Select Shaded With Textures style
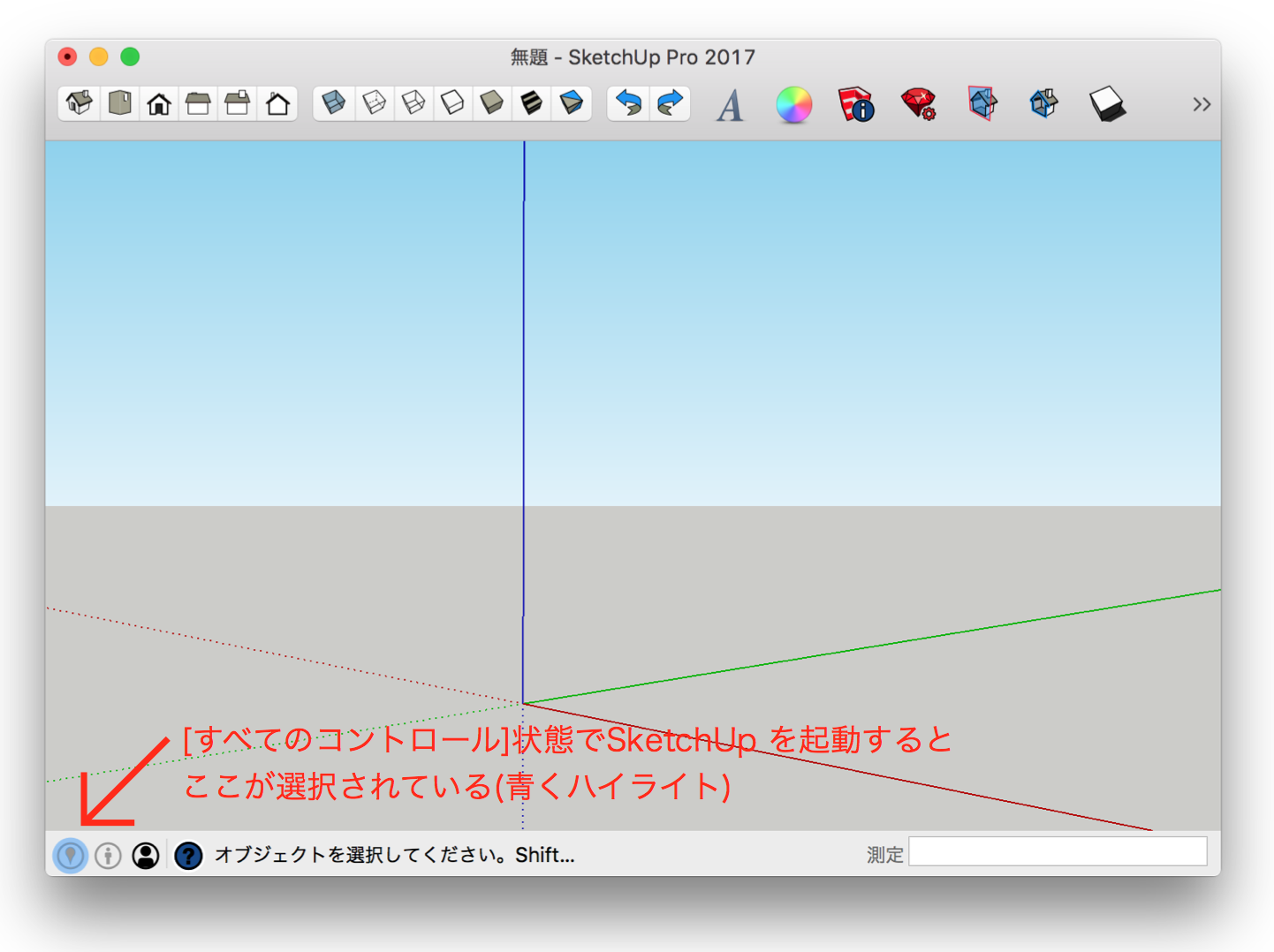The width and height of the screenshot is (1274, 952). [532, 103]
